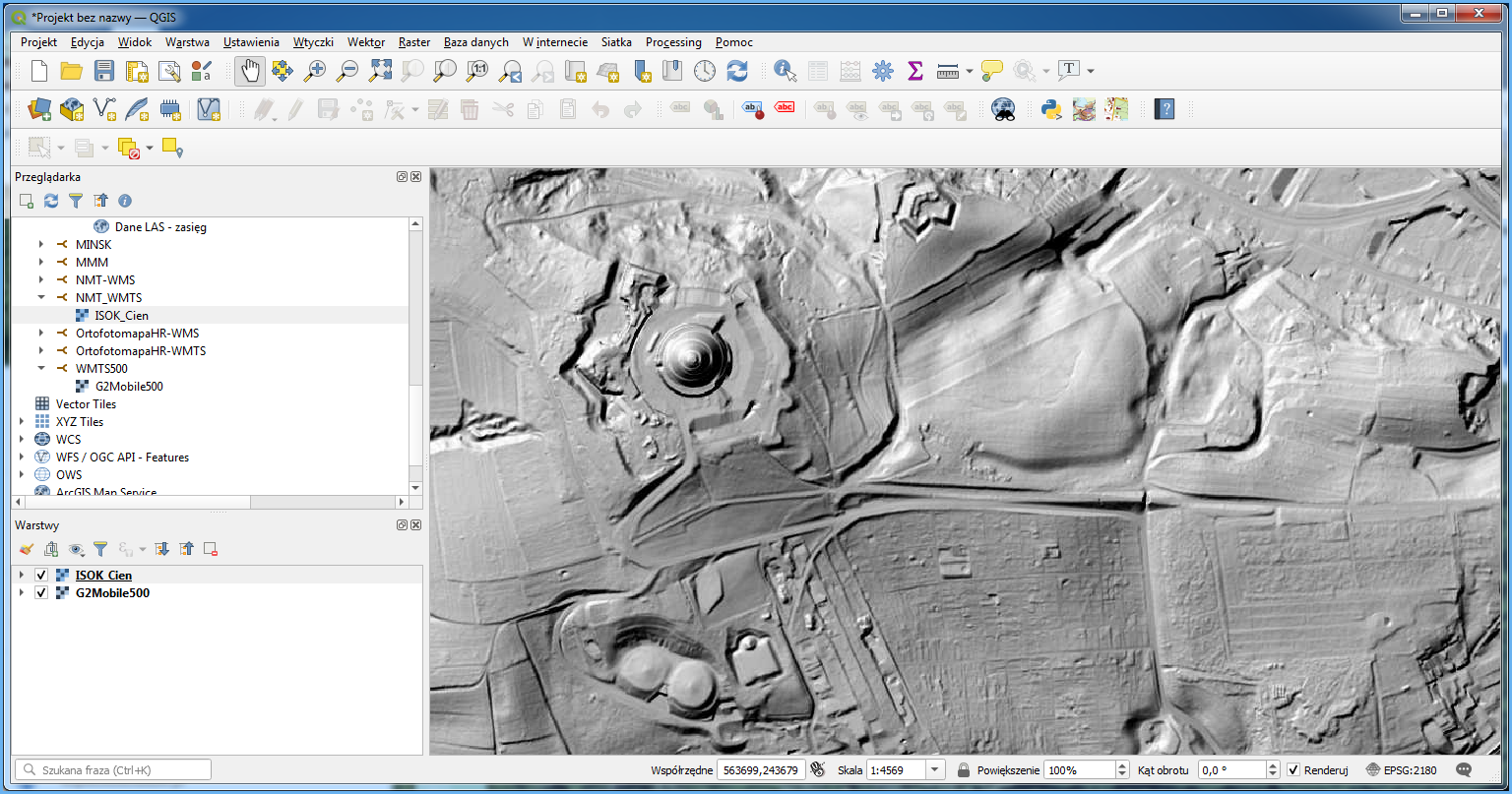Open the Wtyczki menu
1512x794 pixels.
pos(313,42)
